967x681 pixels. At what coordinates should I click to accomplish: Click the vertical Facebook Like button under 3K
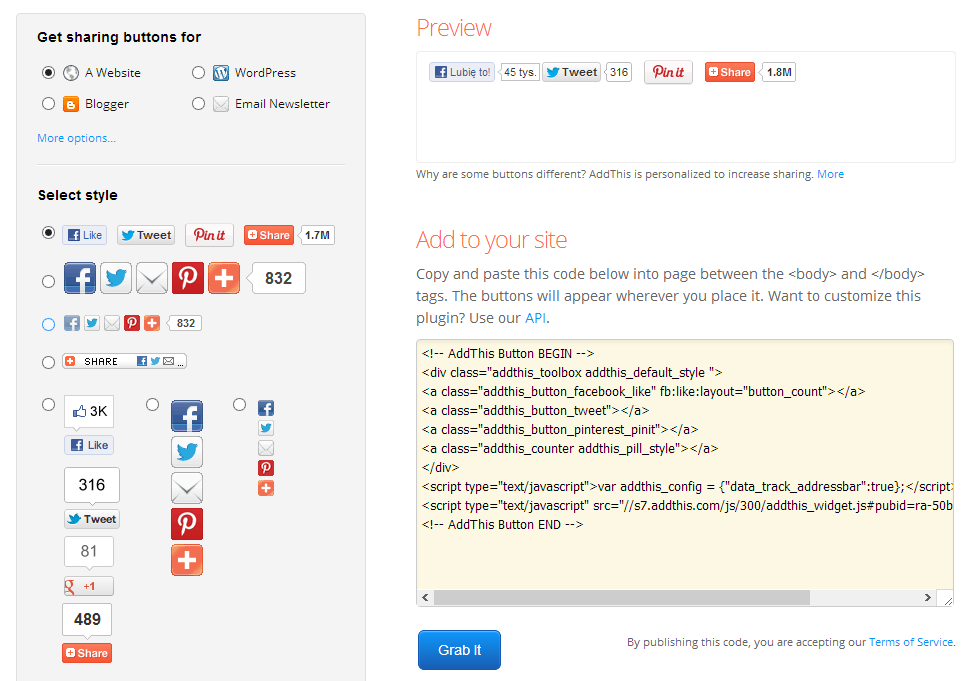(x=89, y=445)
